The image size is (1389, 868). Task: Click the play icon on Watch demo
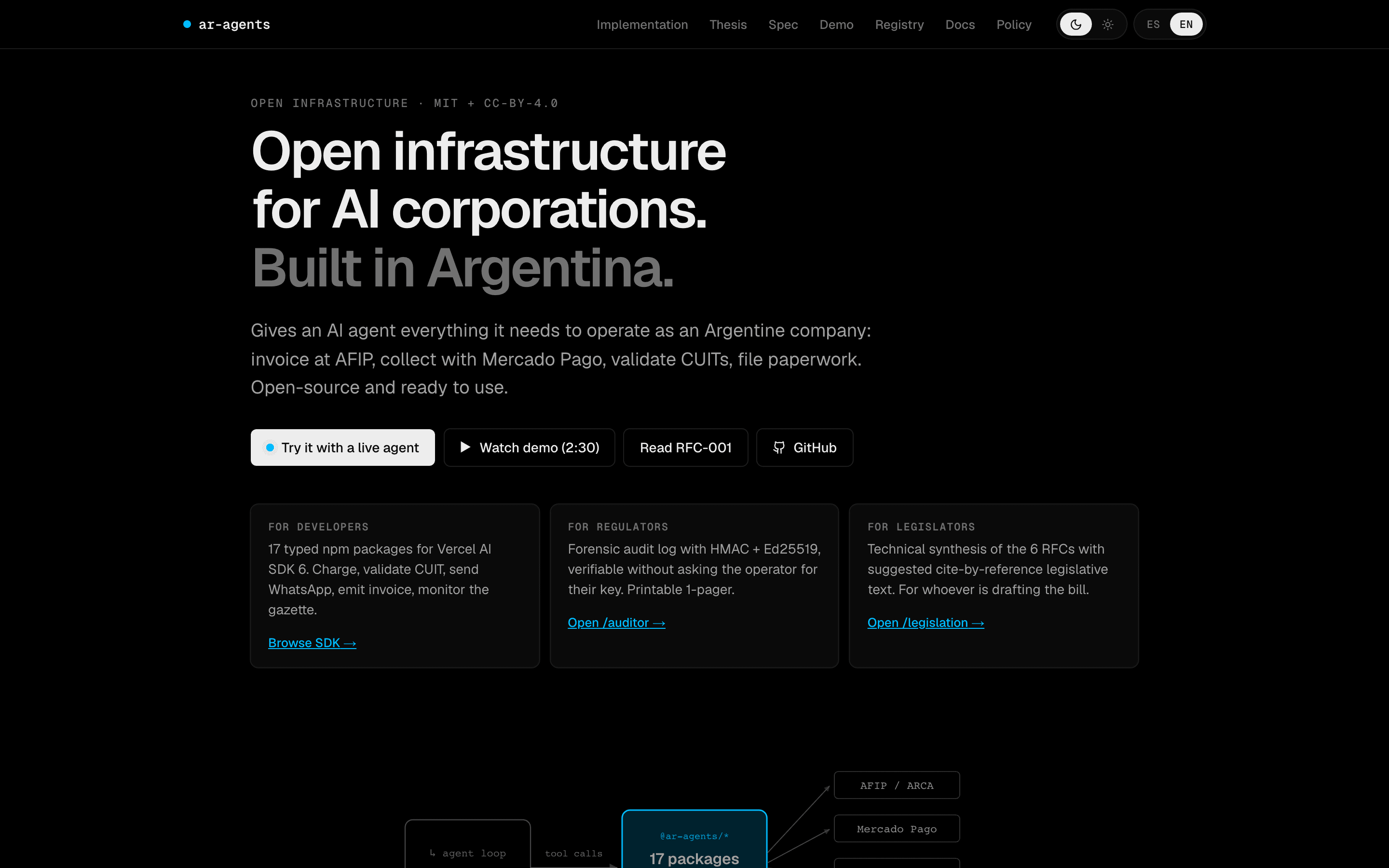tap(465, 447)
